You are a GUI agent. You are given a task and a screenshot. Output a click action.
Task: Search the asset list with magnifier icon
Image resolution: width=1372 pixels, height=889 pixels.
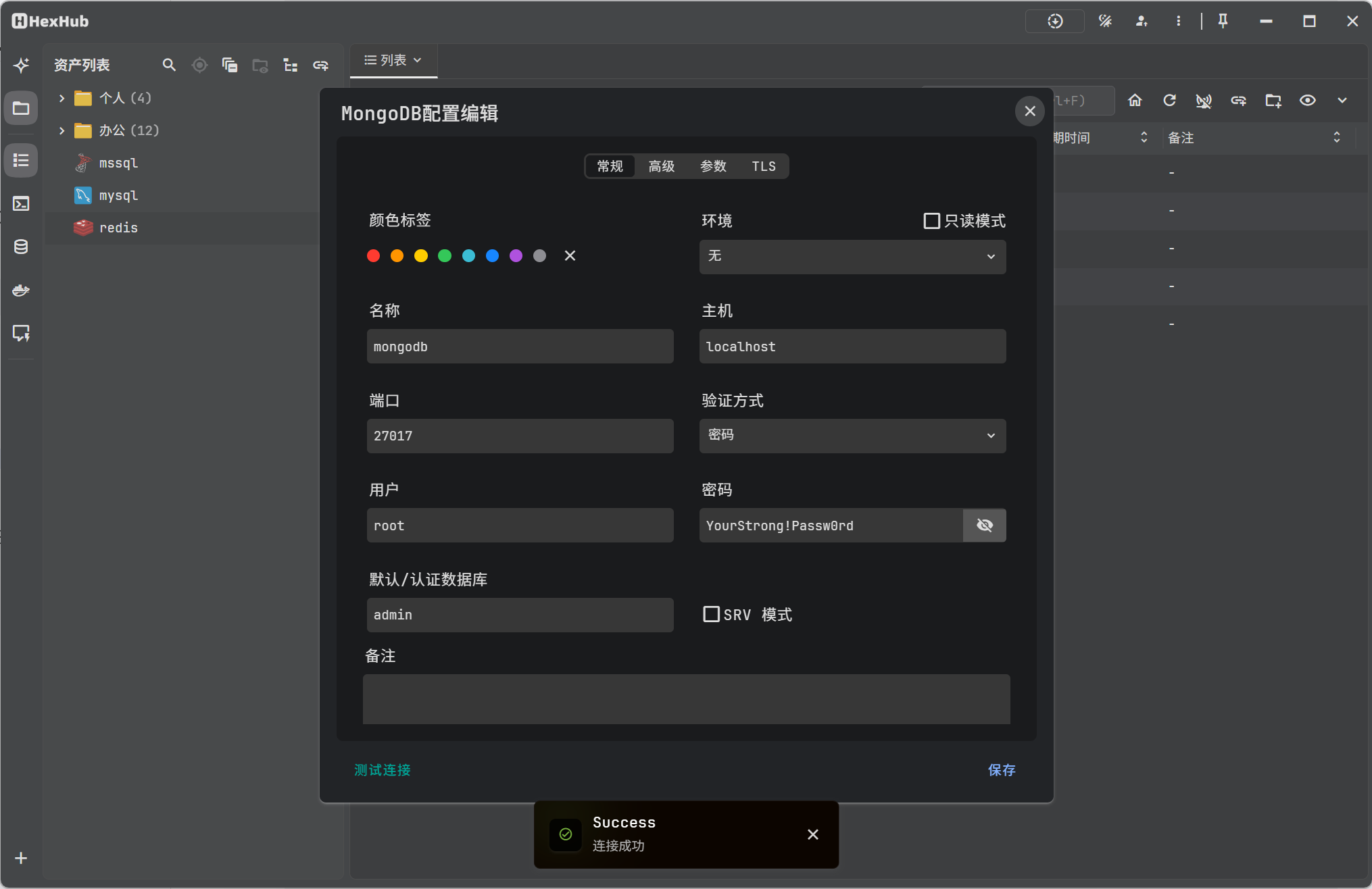(169, 65)
